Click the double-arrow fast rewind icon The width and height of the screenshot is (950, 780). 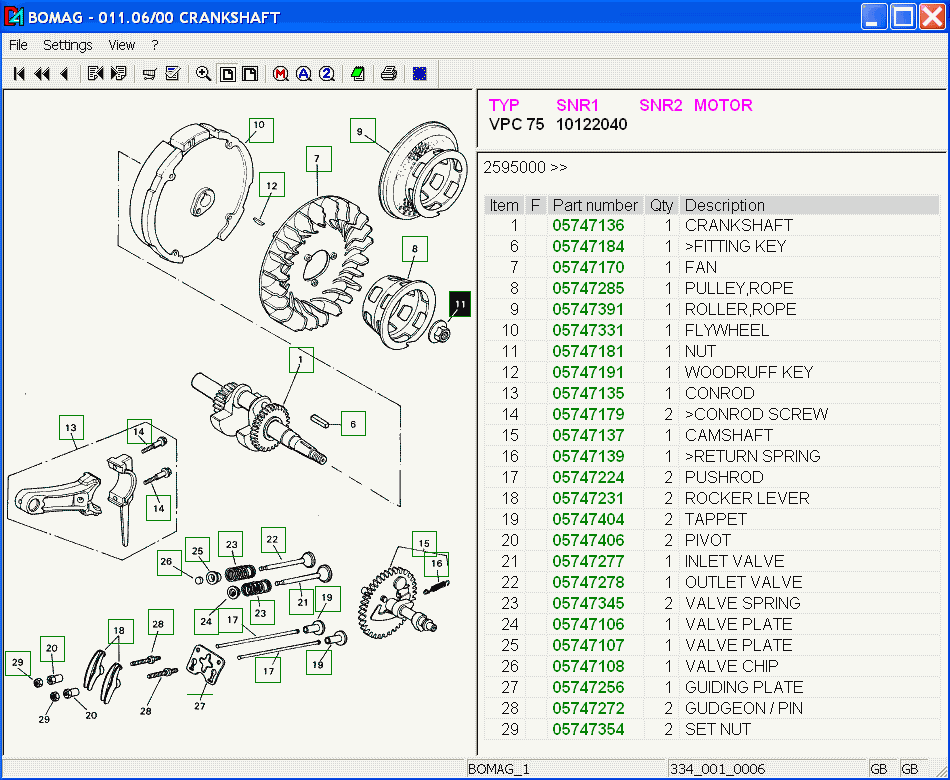pyautogui.click(x=42, y=74)
